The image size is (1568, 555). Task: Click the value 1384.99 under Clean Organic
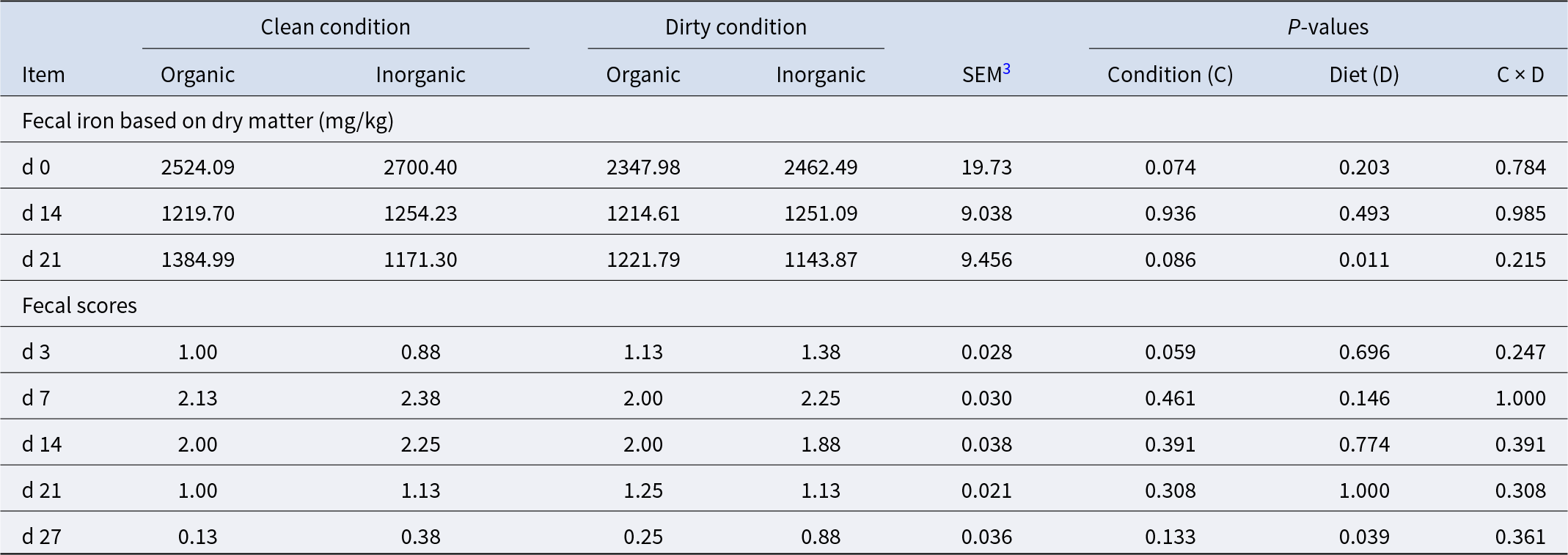pos(198,260)
